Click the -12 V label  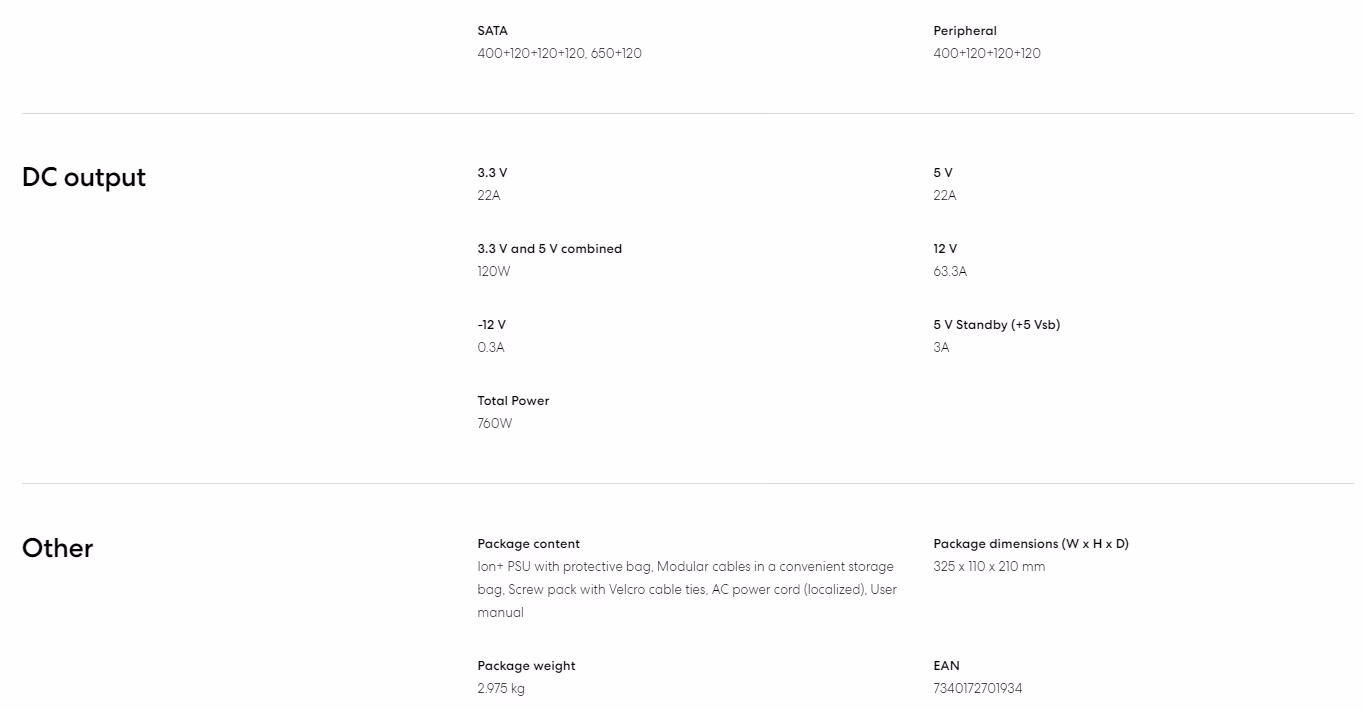[x=491, y=325]
